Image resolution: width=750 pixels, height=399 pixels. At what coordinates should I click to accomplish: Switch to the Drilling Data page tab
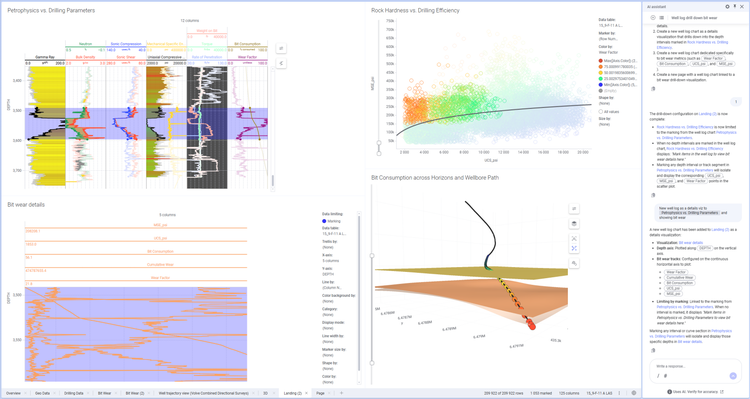pos(73,393)
